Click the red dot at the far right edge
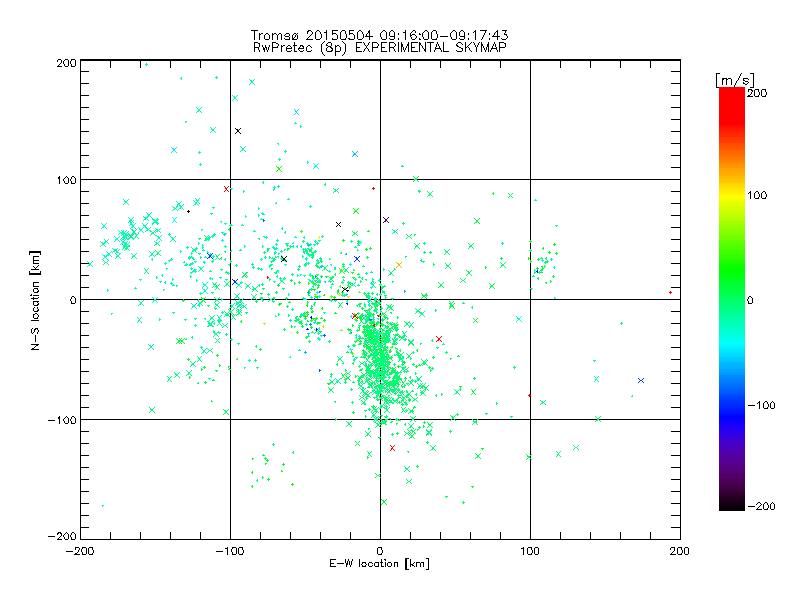Image resolution: width=800 pixels, height=600 pixels. (x=670, y=292)
